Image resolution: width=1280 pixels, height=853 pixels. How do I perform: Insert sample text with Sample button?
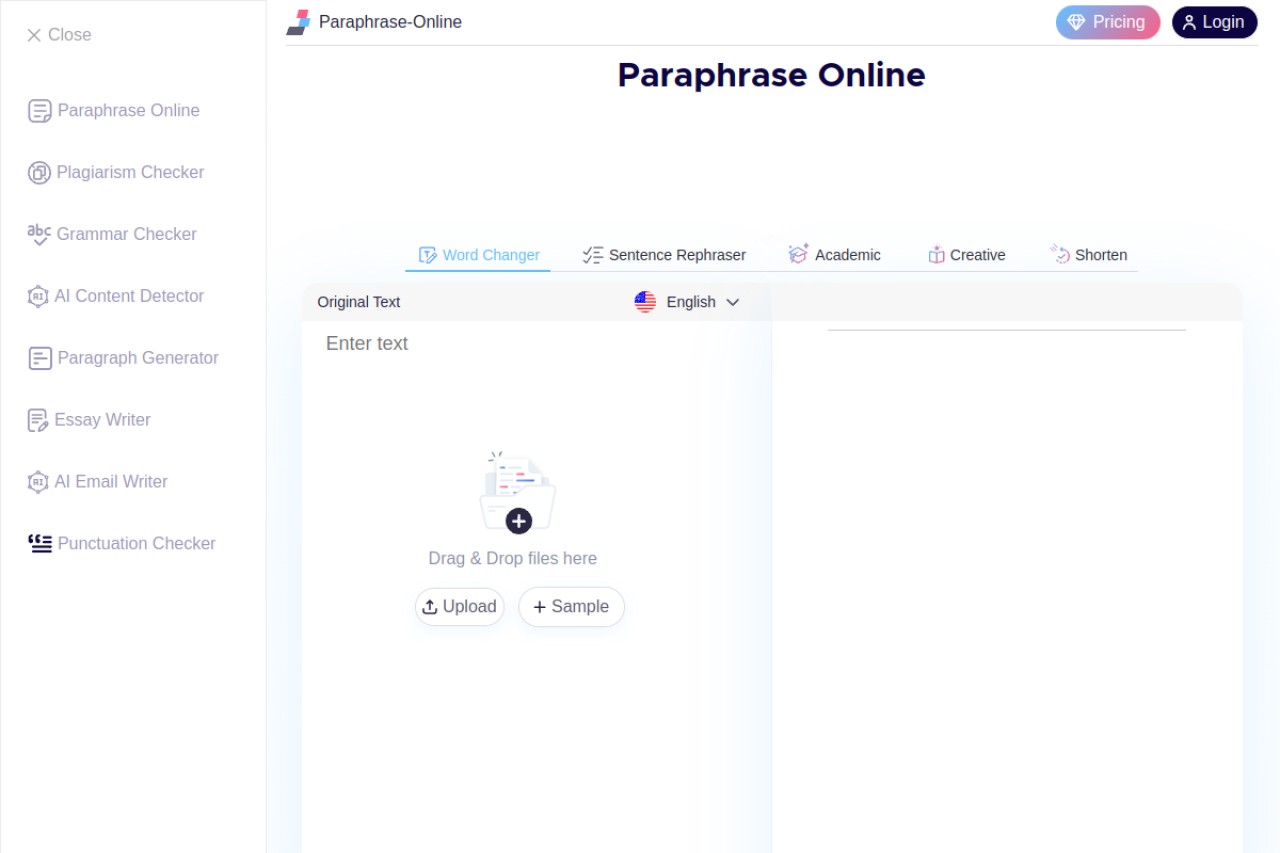coord(571,607)
